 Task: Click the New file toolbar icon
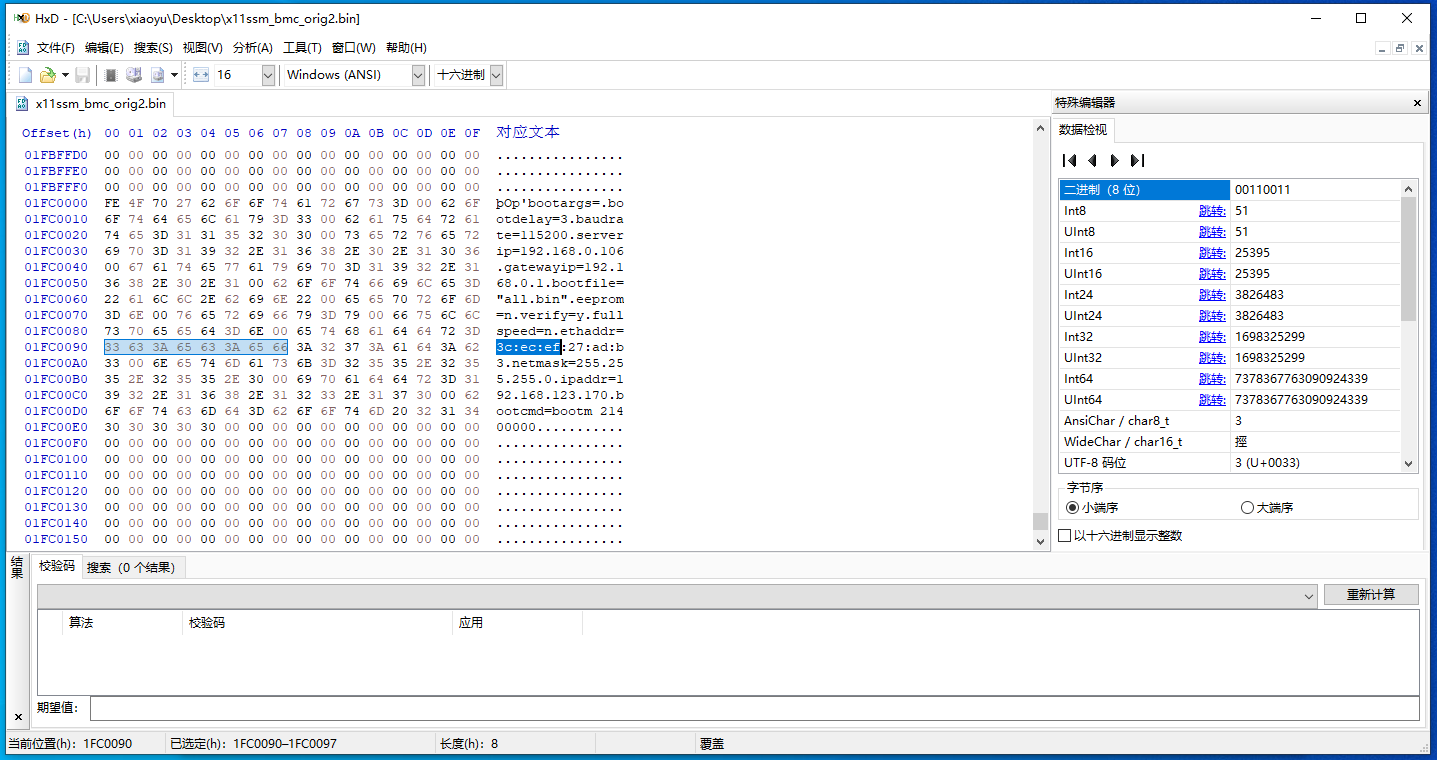coord(26,75)
